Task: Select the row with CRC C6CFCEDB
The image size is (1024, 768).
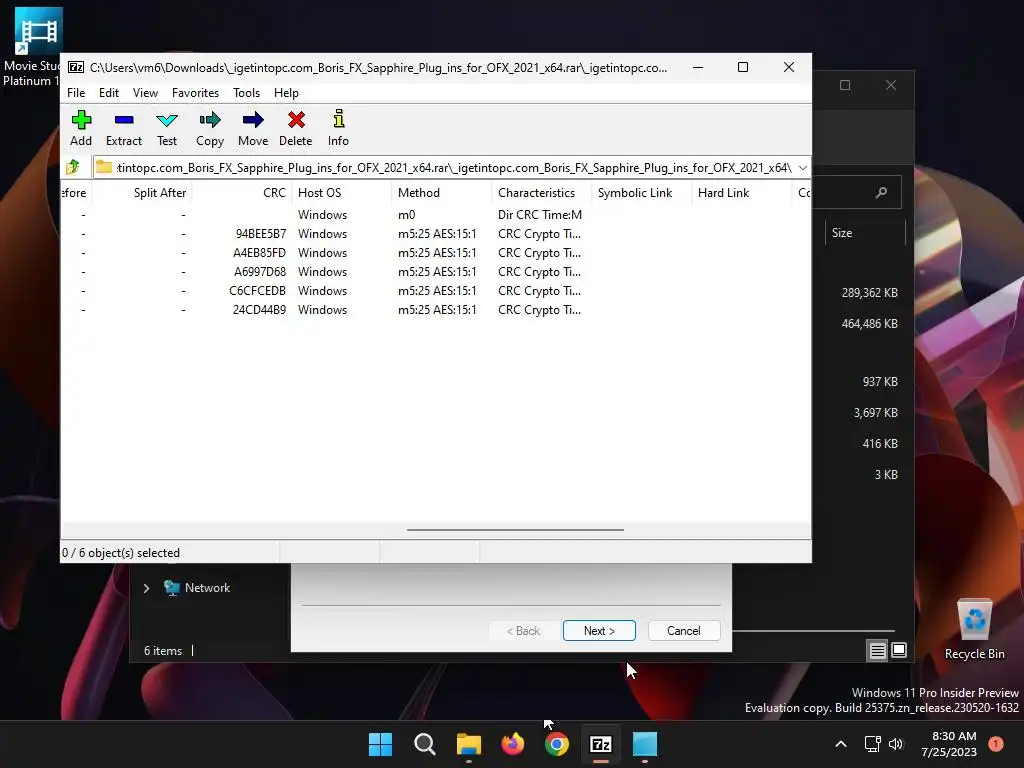Action: tap(436, 291)
